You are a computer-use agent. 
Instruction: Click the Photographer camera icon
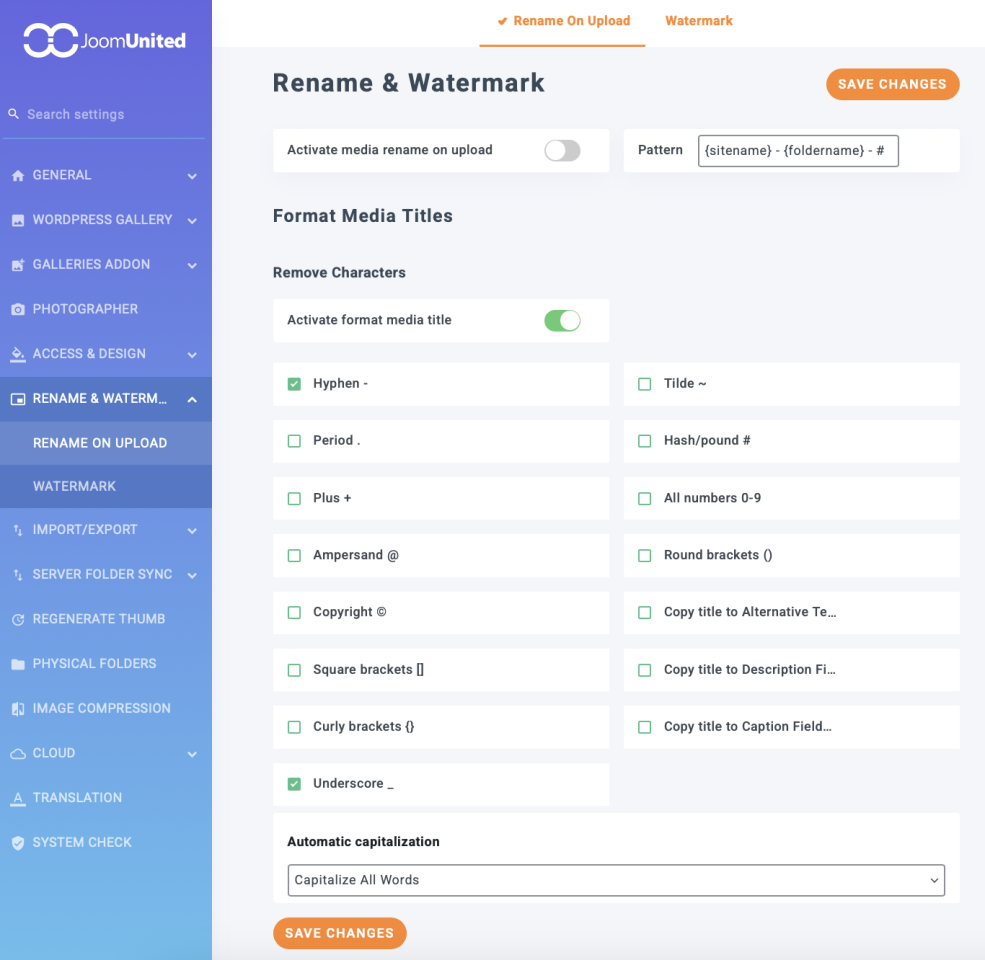coord(18,310)
